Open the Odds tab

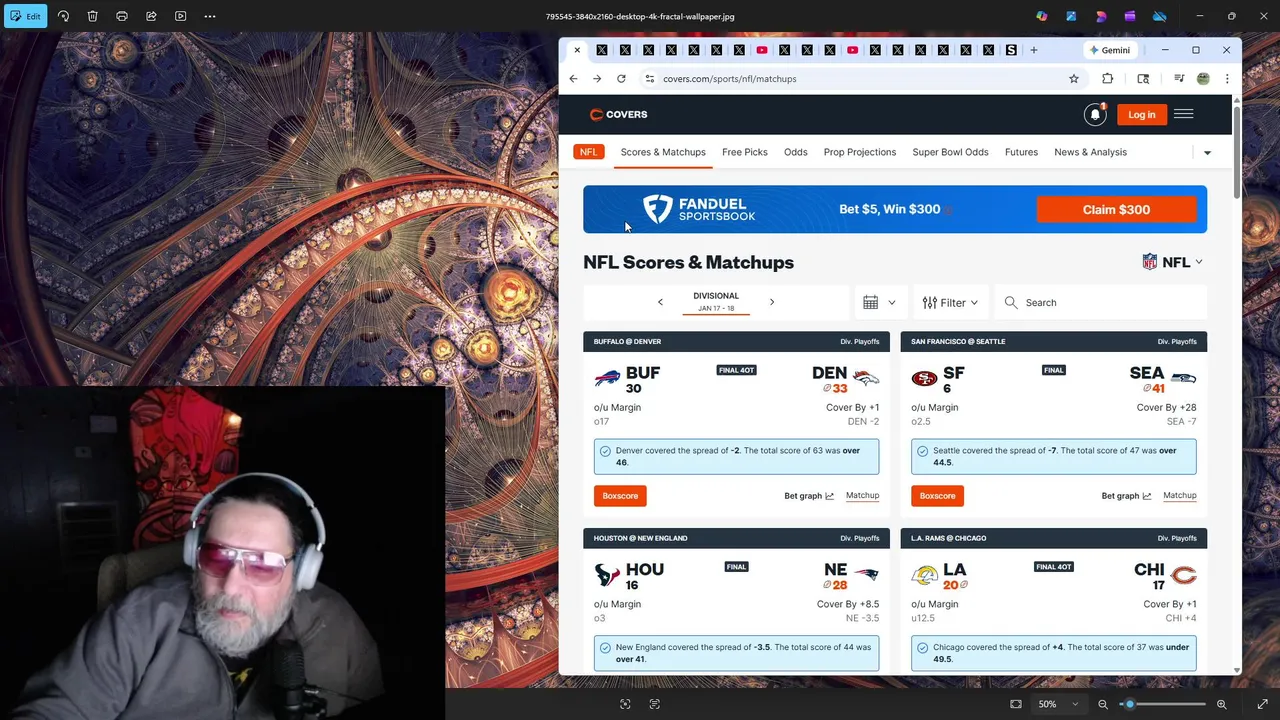796,152
